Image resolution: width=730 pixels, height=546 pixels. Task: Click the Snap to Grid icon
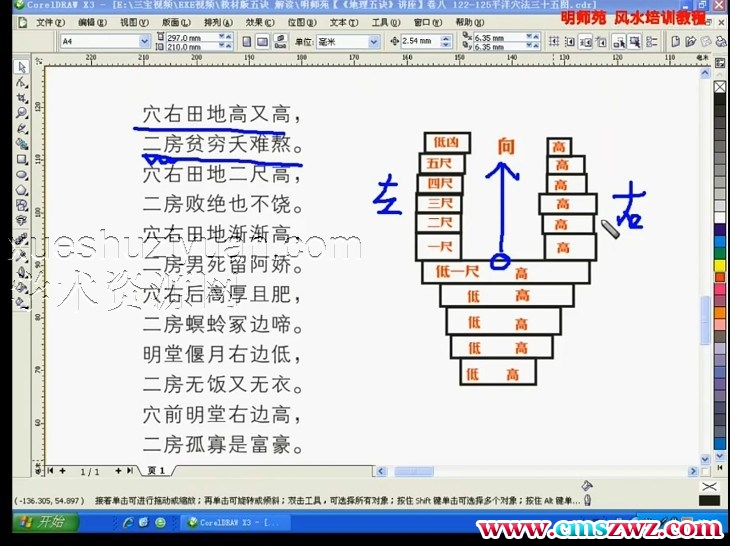pos(554,41)
